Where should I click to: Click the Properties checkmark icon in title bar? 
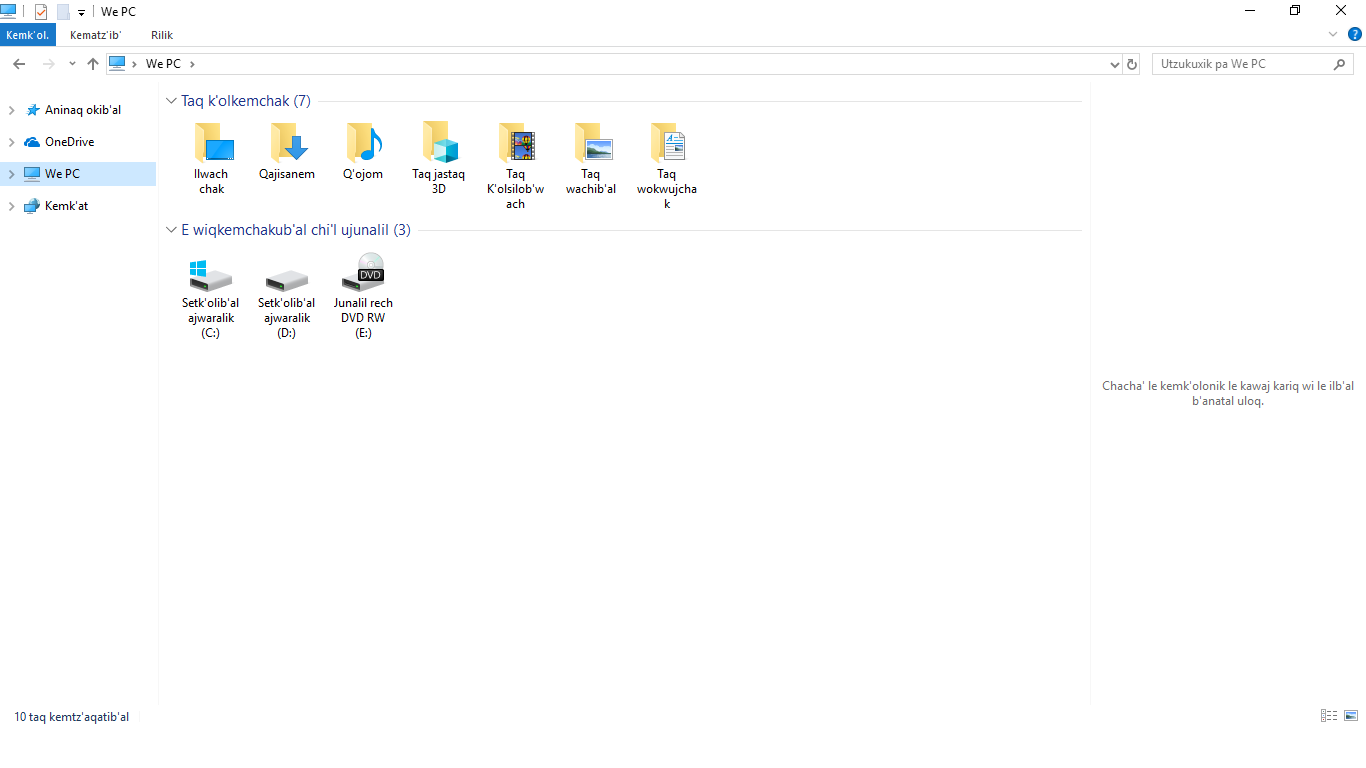coord(41,12)
